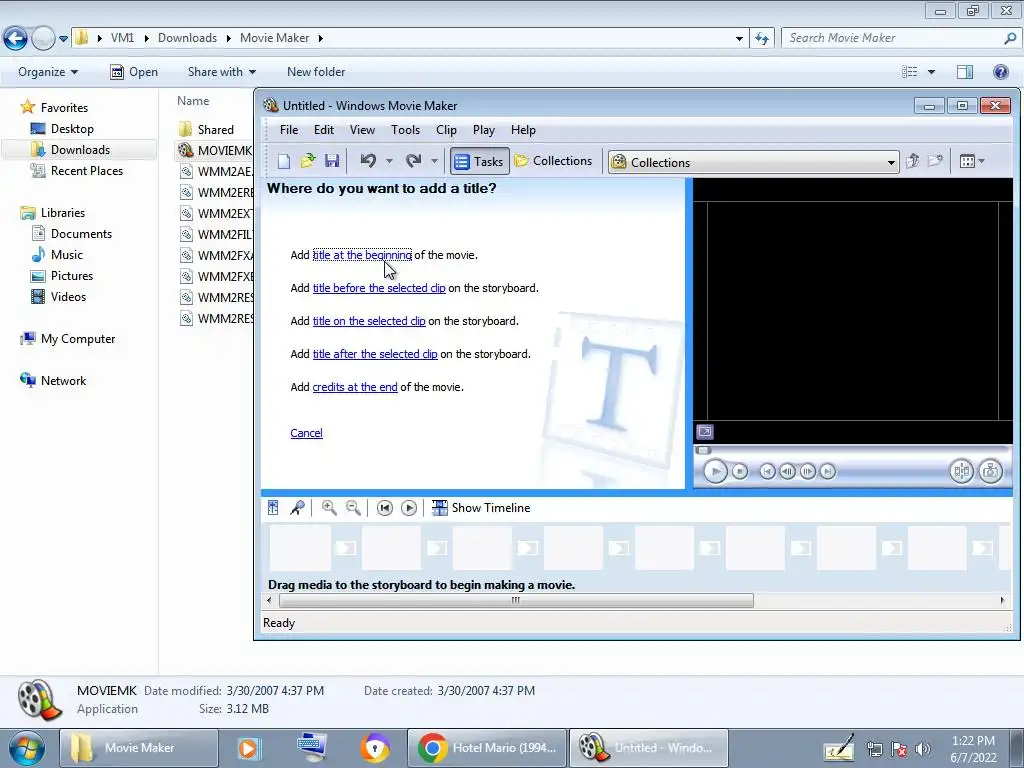Play the preview monitor
The height and width of the screenshot is (768, 1024).
pyautogui.click(x=715, y=472)
